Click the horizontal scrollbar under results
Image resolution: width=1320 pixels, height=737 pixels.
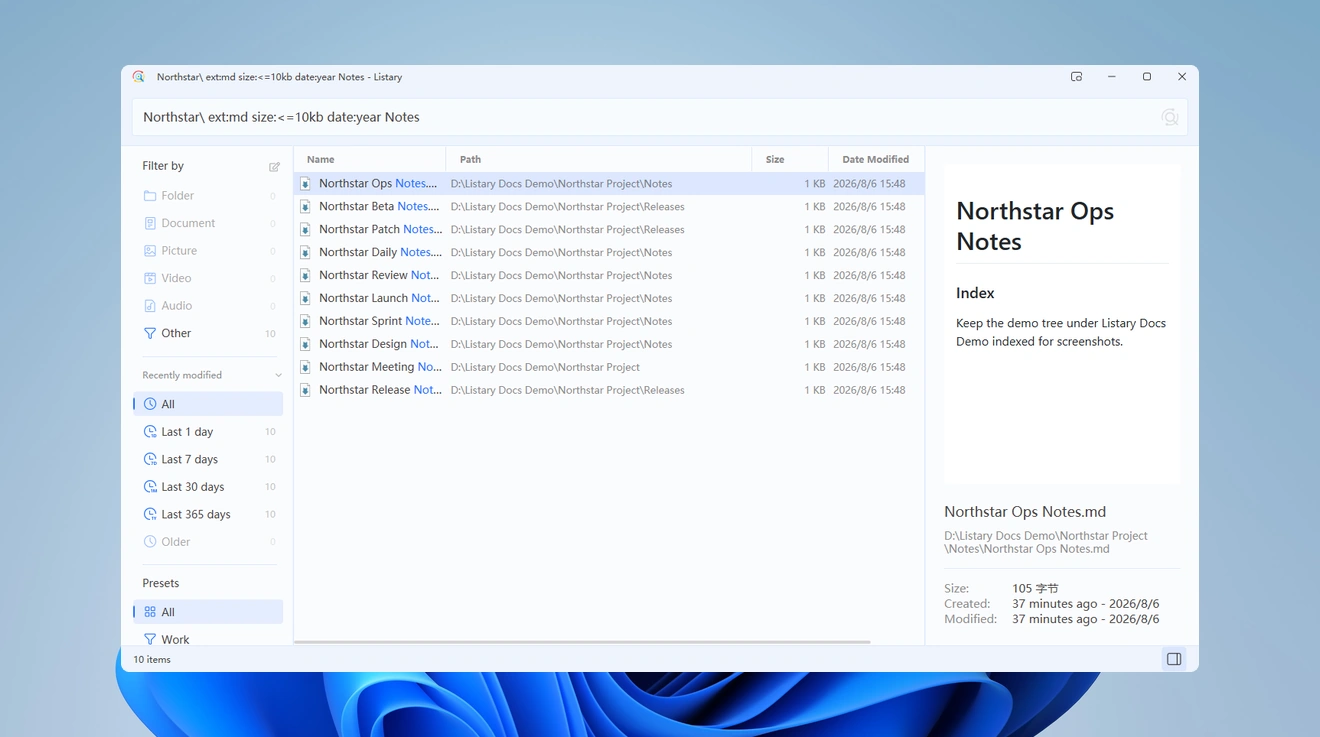coord(582,642)
